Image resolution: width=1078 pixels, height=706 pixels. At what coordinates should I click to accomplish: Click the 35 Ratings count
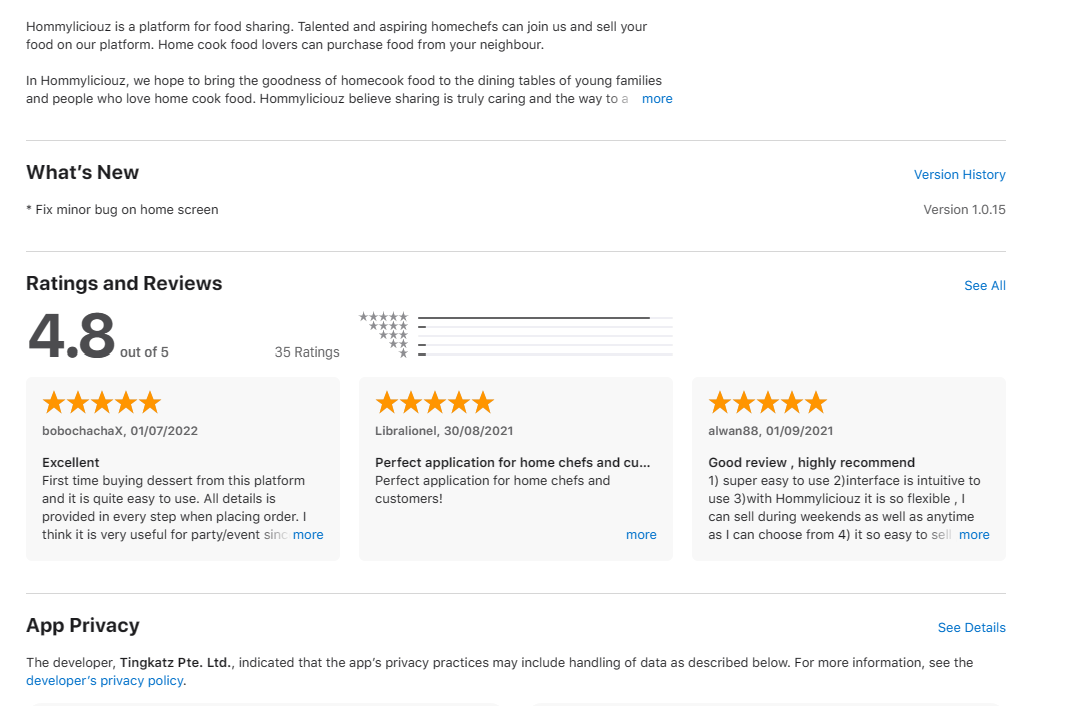coord(307,352)
